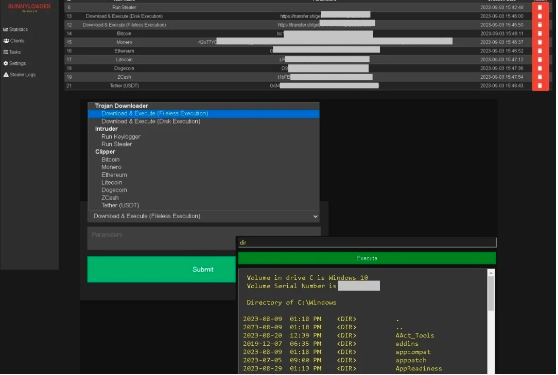Open the Tasks sidebar item
The width and height of the screenshot is (558, 375).
coord(12,52)
